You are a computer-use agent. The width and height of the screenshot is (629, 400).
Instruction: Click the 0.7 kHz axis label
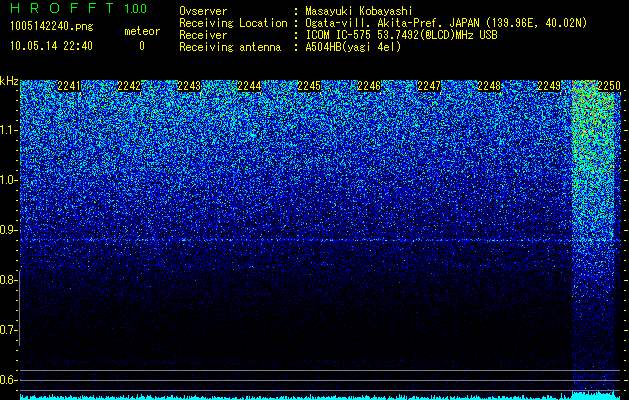pos(7,330)
